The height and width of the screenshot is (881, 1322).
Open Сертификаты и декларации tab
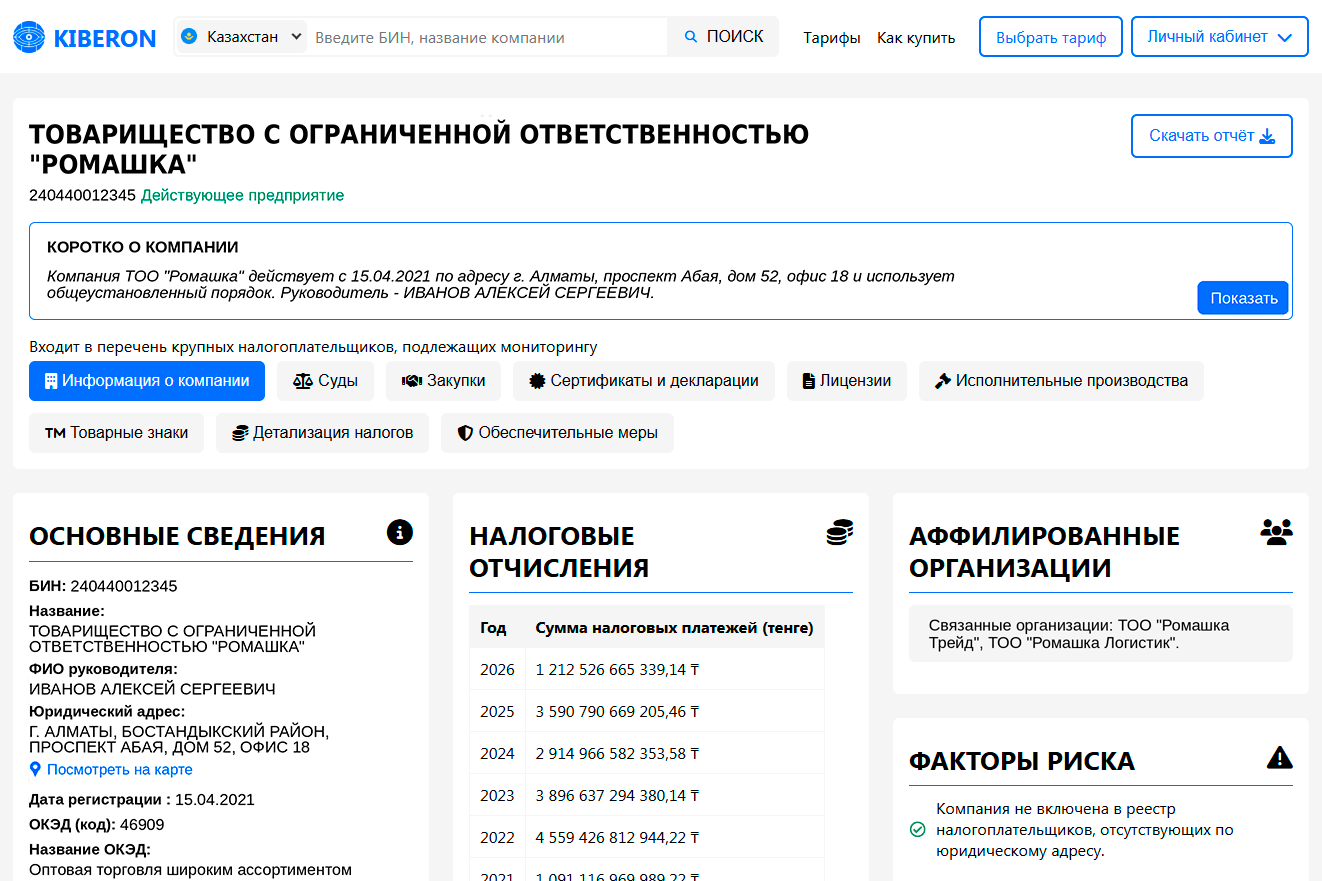(644, 381)
